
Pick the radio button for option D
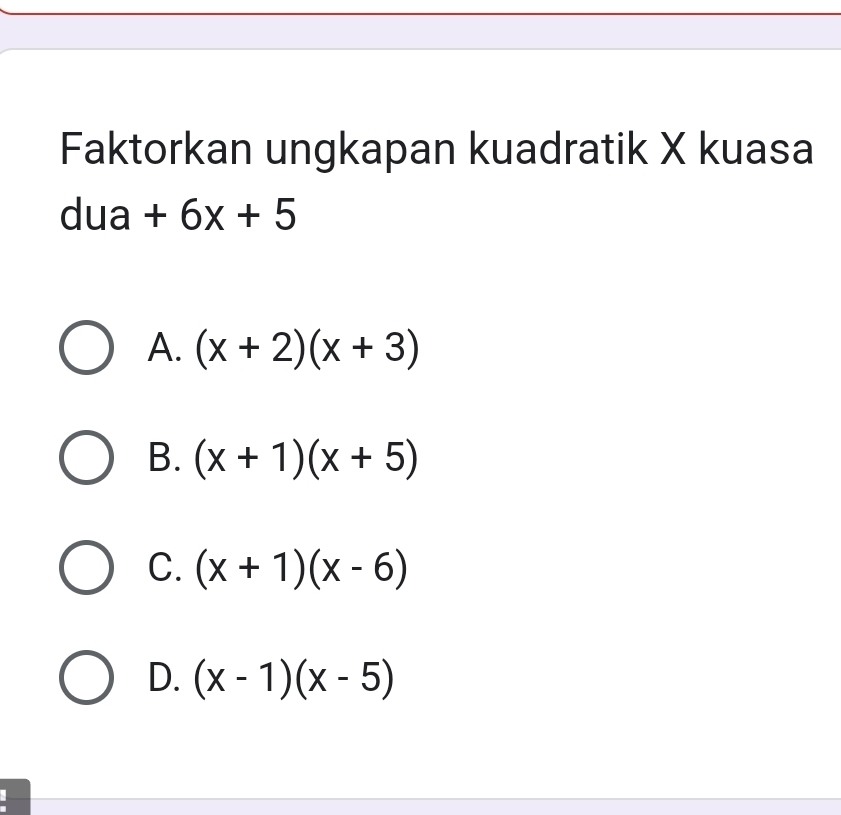click(x=89, y=680)
